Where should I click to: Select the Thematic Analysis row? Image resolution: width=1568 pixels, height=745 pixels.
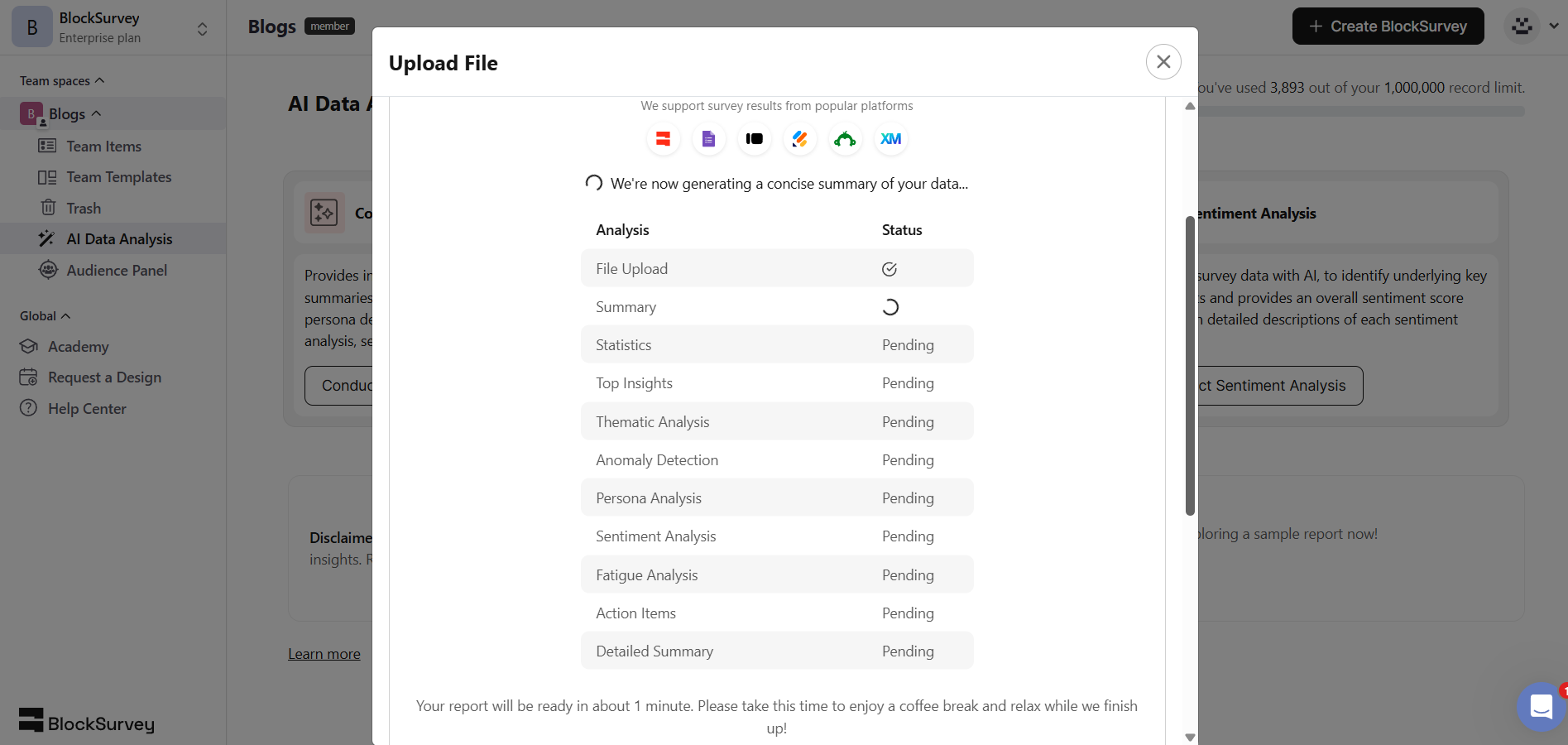tap(777, 421)
